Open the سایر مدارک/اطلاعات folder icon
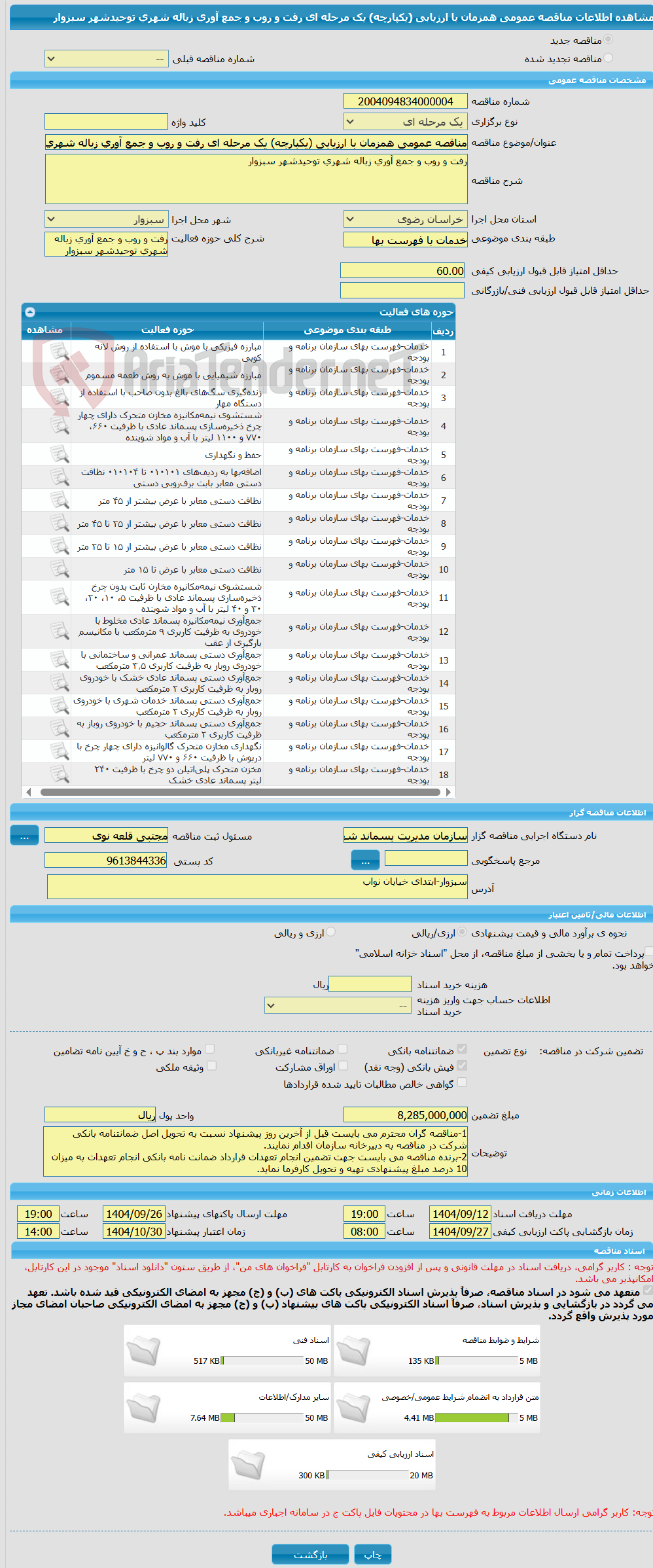 [x=143, y=1408]
